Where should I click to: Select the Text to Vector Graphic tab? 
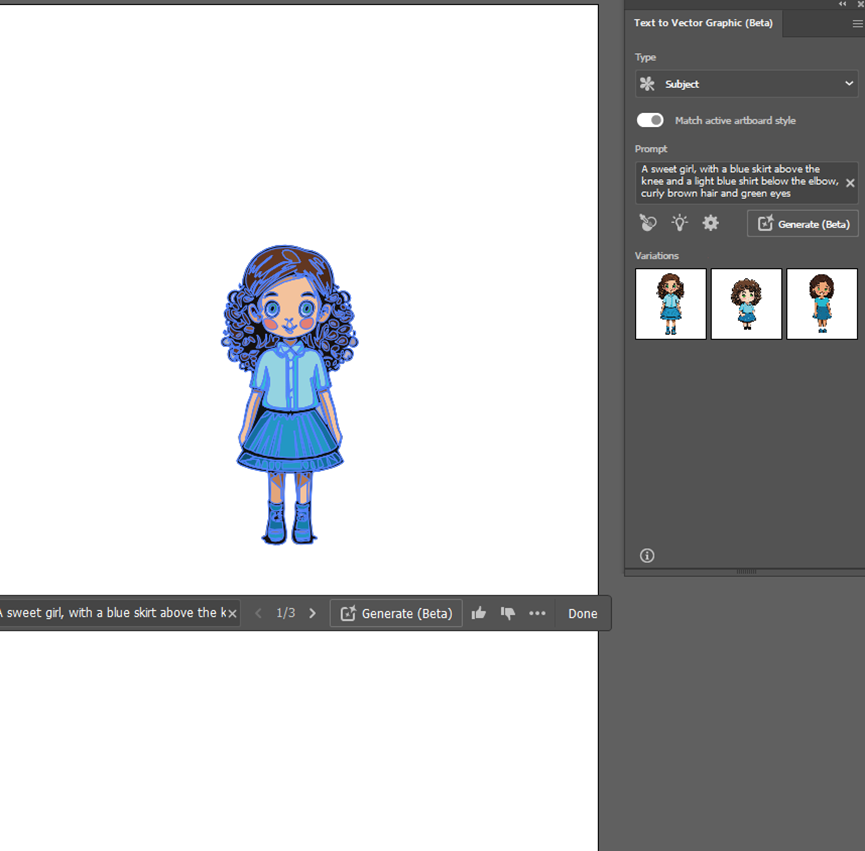[x=703, y=23]
